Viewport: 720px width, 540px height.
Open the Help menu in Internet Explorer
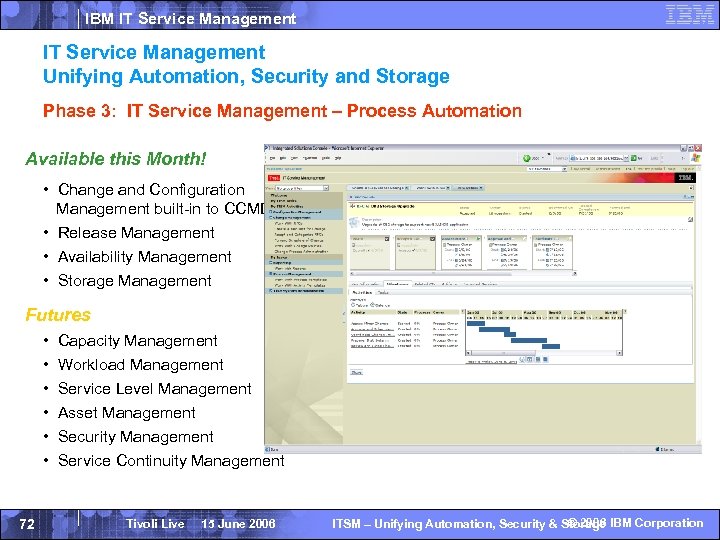(338, 158)
